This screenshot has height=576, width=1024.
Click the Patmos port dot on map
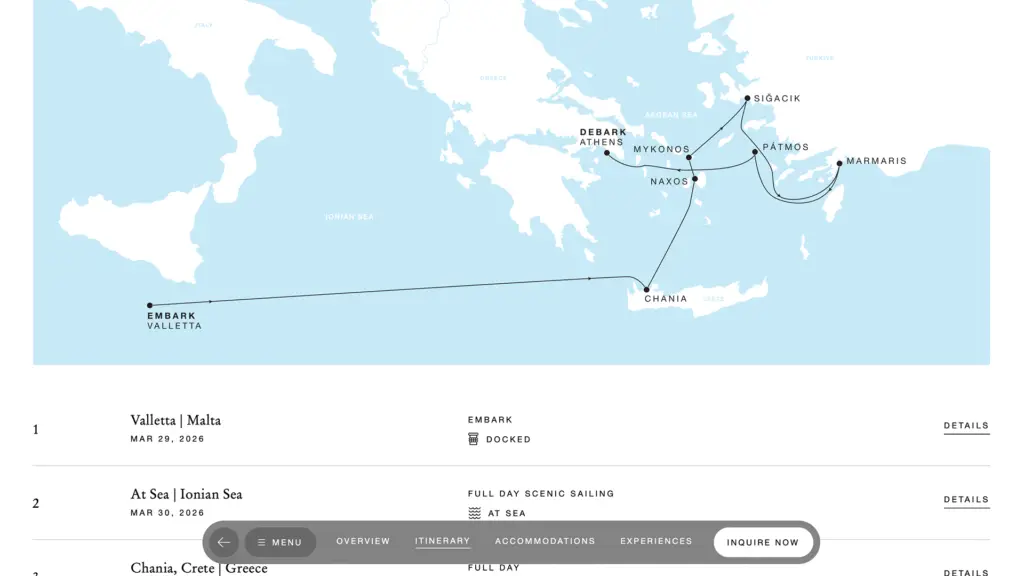tap(755, 152)
